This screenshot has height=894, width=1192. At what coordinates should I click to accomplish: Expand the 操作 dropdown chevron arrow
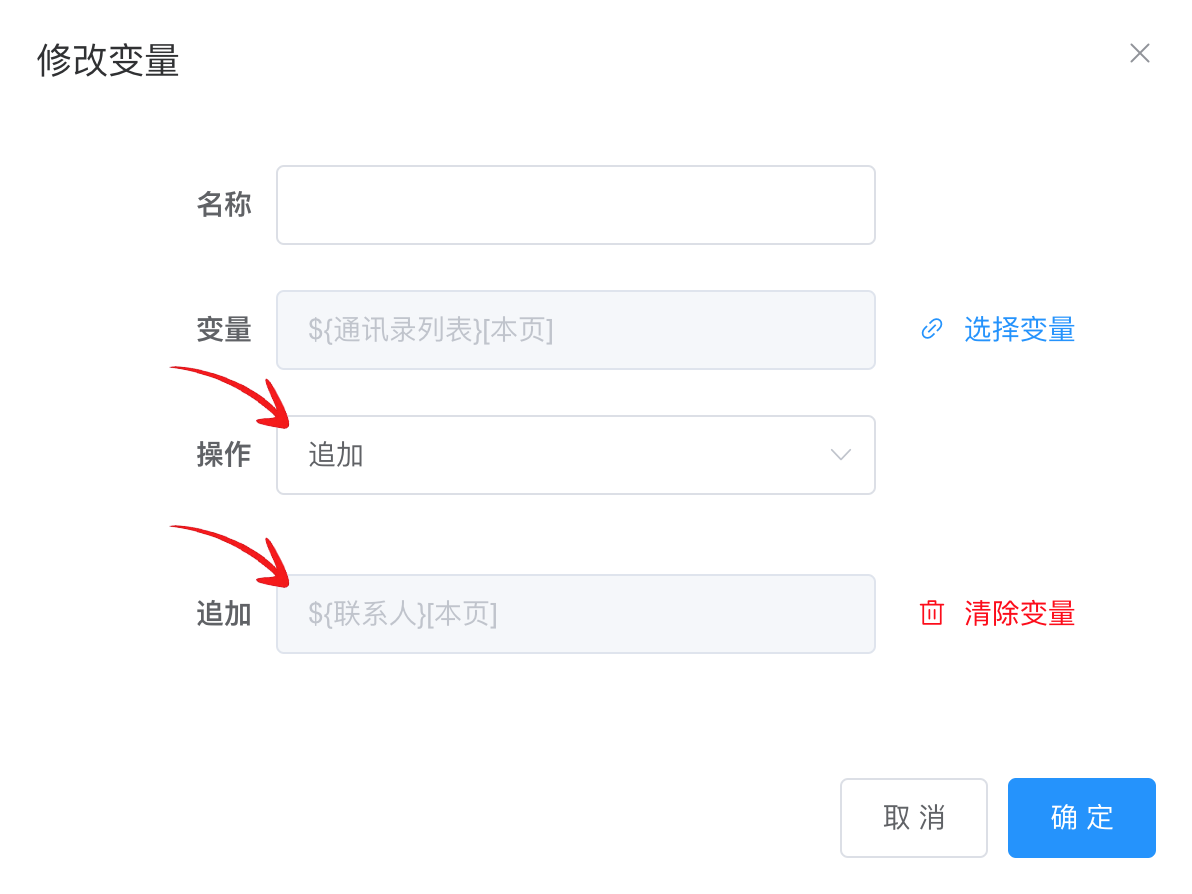coord(840,455)
